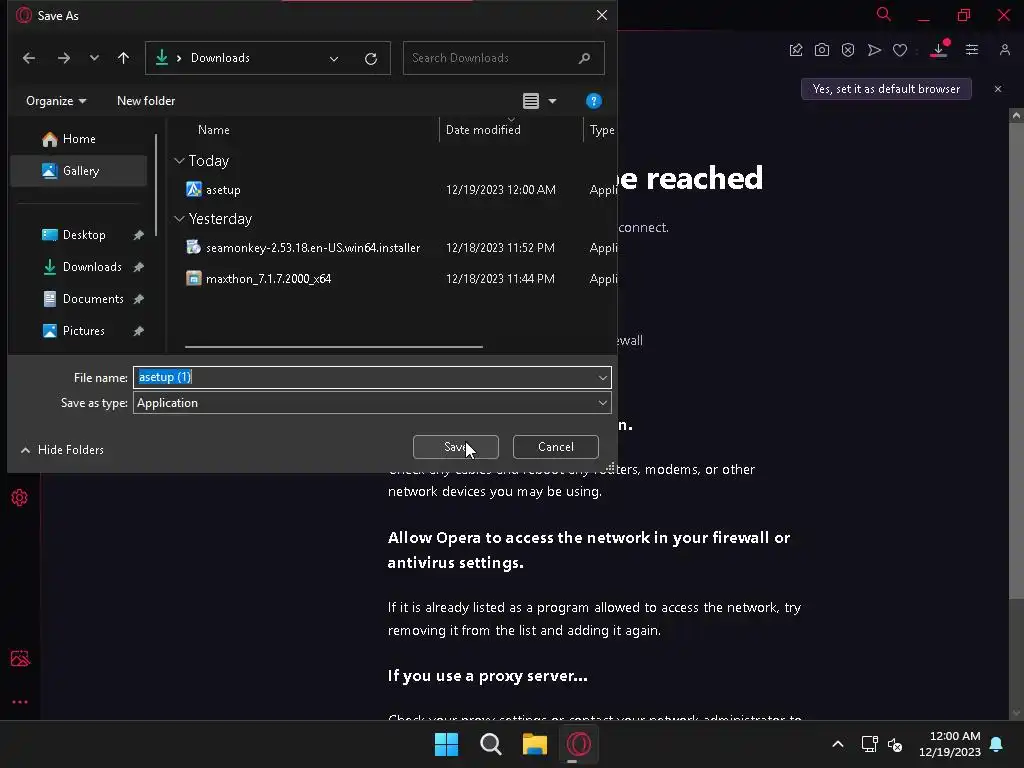Image resolution: width=1024 pixels, height=768 pixels.
Task: Show hidden system tray icons
Action: [838, 744]
